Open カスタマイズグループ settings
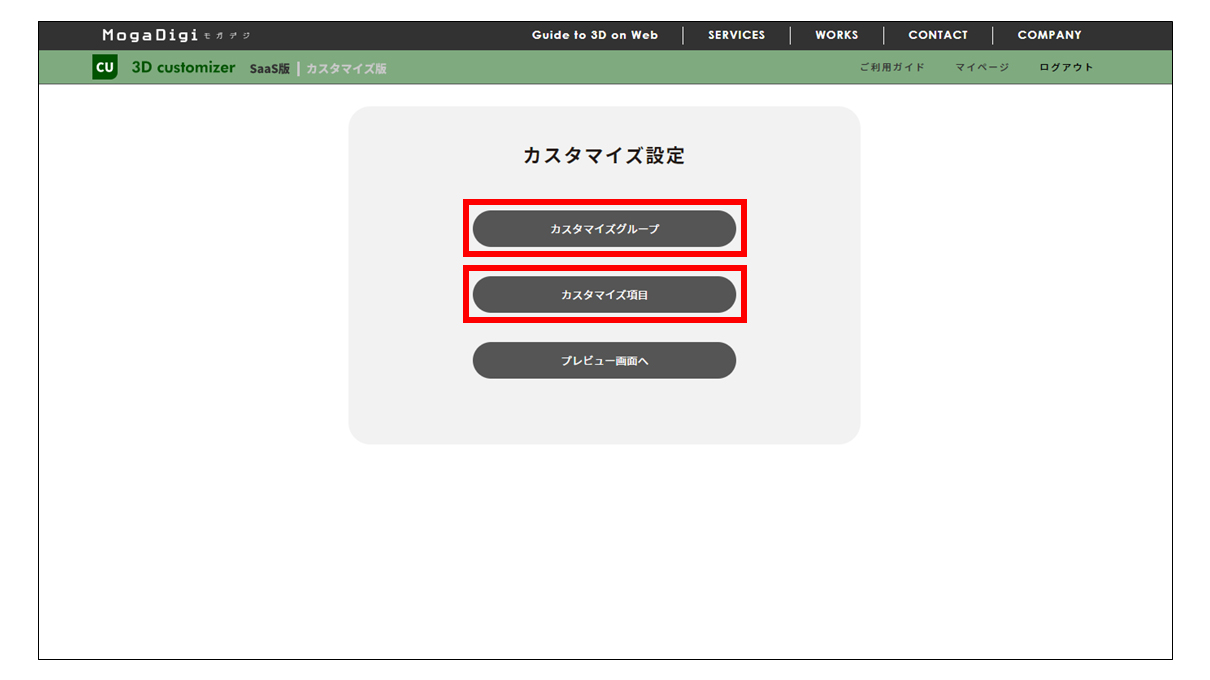This screenshot has width=1210, height=680. (x=604, y=229)
